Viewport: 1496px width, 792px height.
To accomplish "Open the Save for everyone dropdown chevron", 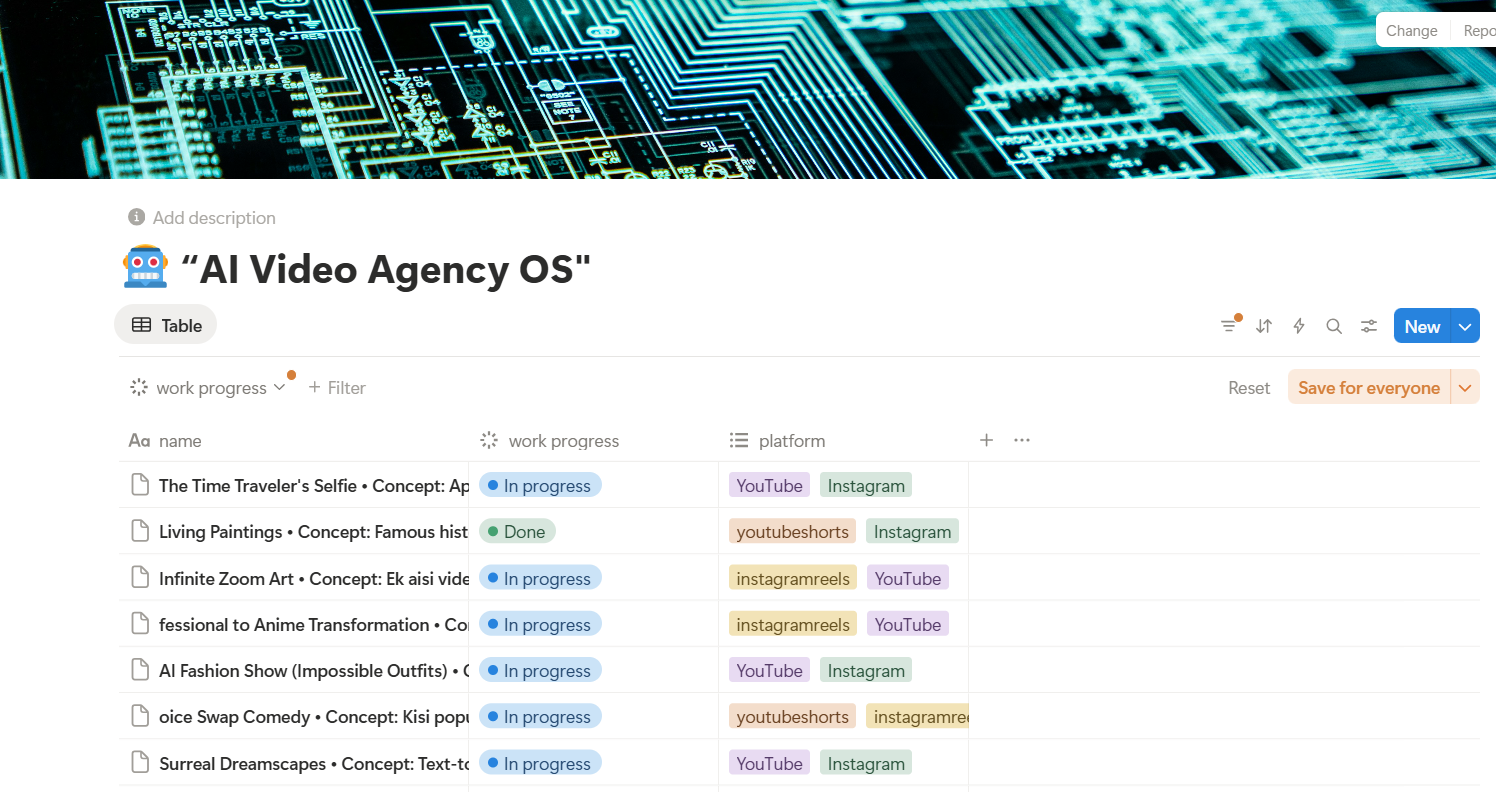I will pos(1466,387).
